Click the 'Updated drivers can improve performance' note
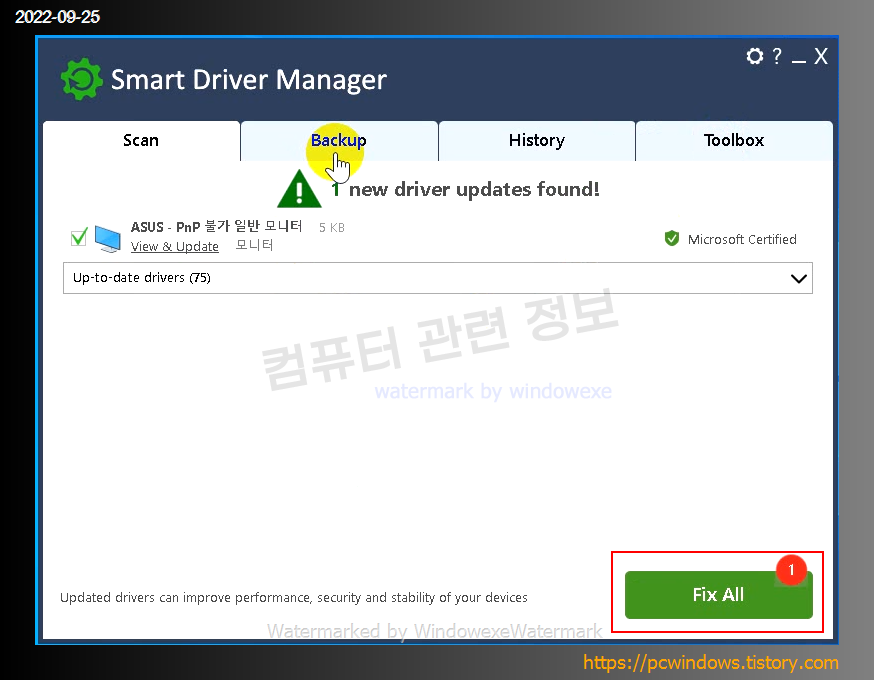Viewport: 874px width, 680px height. pos(294,598)
